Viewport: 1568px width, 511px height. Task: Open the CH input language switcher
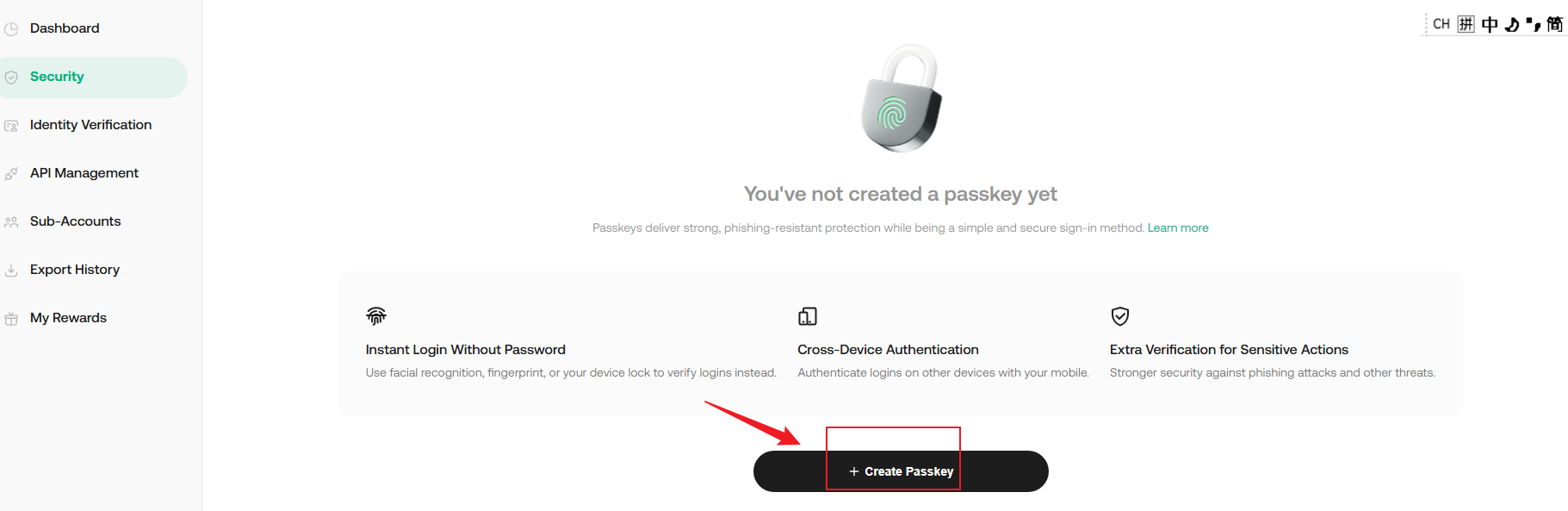[x=1441, y=24]
